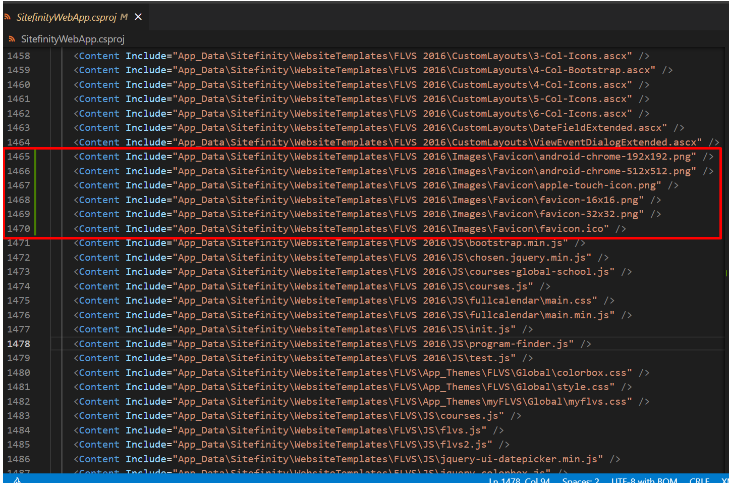
Task: Click the XML file icon on the tab
Action: [x=7, y=17]
